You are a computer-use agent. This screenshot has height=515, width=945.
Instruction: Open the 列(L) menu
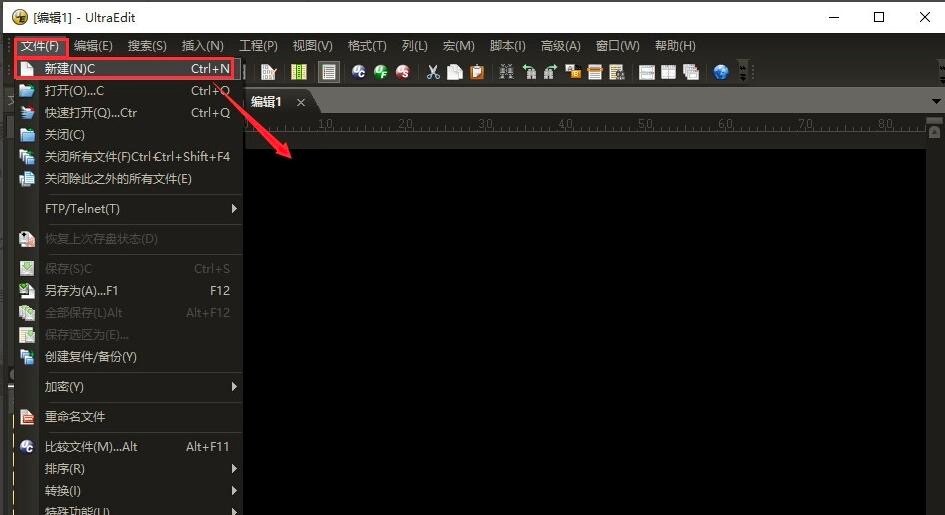415,46
